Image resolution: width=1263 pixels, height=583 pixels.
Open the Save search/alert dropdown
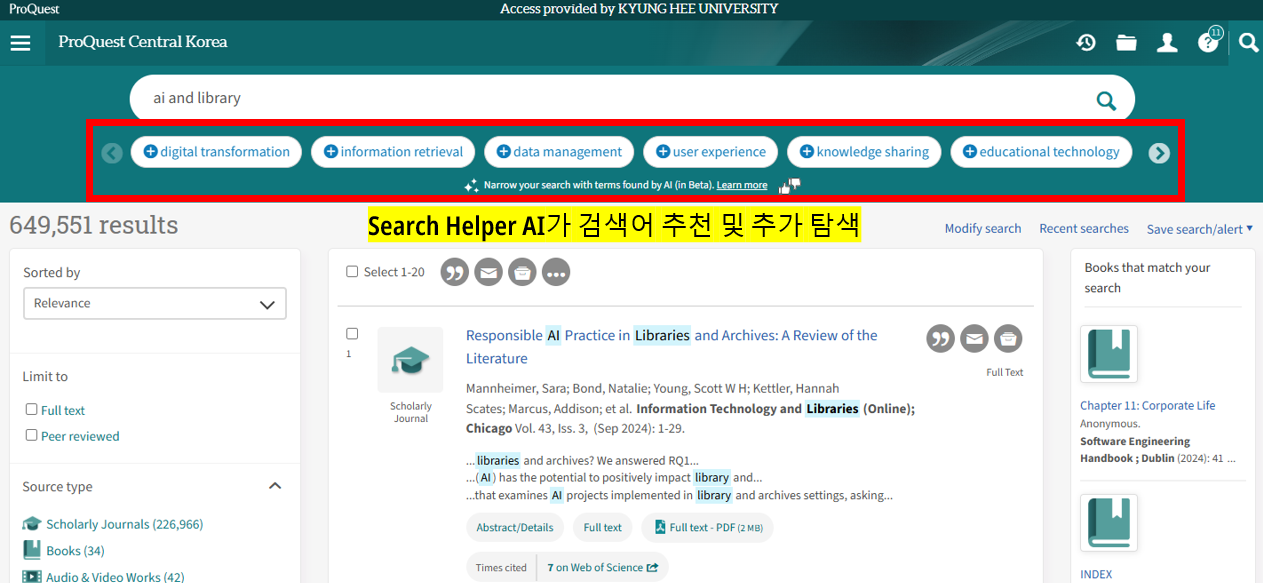pos(1199,228)
